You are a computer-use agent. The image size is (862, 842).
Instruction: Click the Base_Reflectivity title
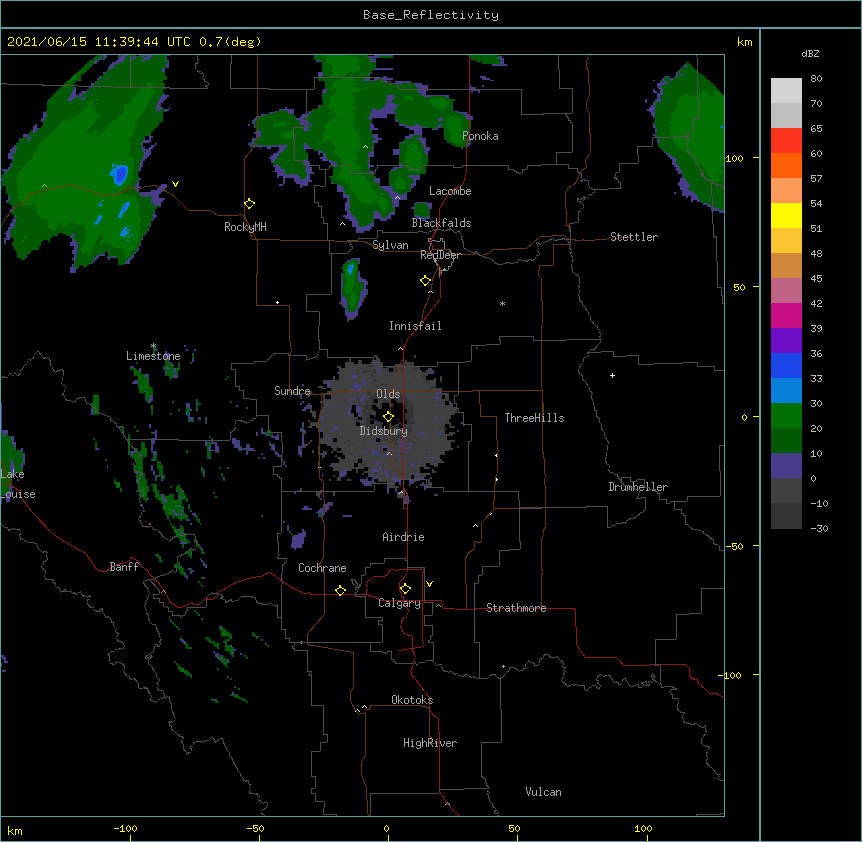(x=431, y=15)
